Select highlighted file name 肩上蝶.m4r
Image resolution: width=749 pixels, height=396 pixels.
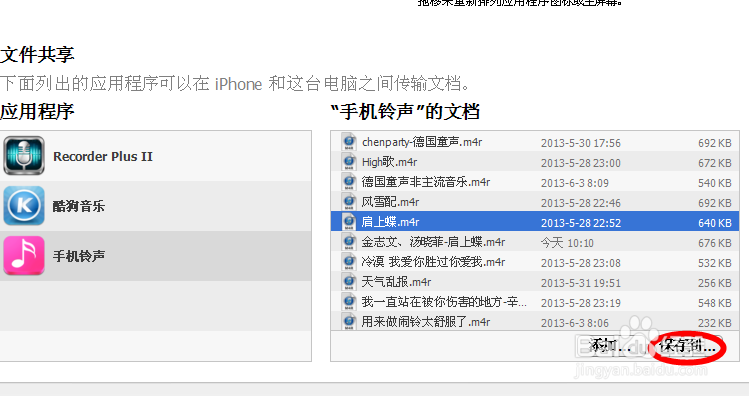(x=390, y=223)
